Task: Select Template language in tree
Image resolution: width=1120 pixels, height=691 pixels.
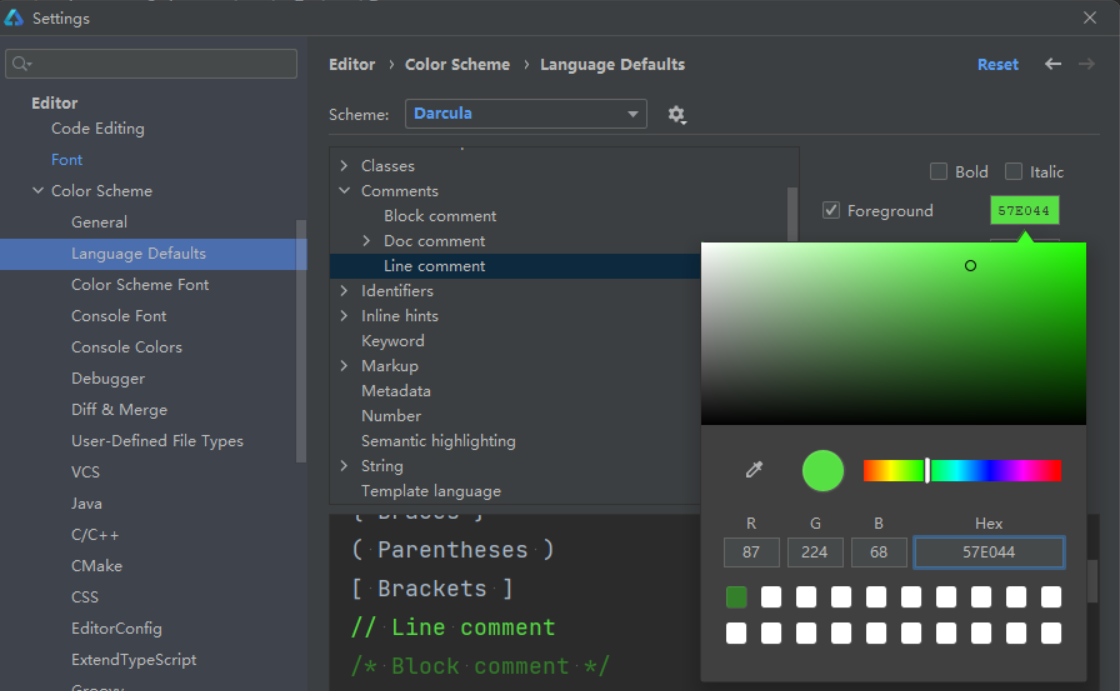Action: point(431,491)
